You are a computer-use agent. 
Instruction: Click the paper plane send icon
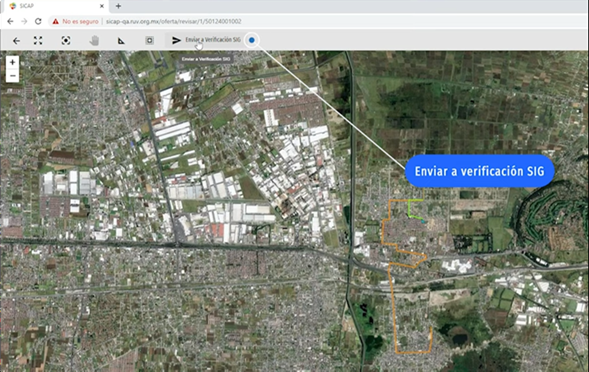tap(176, 40)
